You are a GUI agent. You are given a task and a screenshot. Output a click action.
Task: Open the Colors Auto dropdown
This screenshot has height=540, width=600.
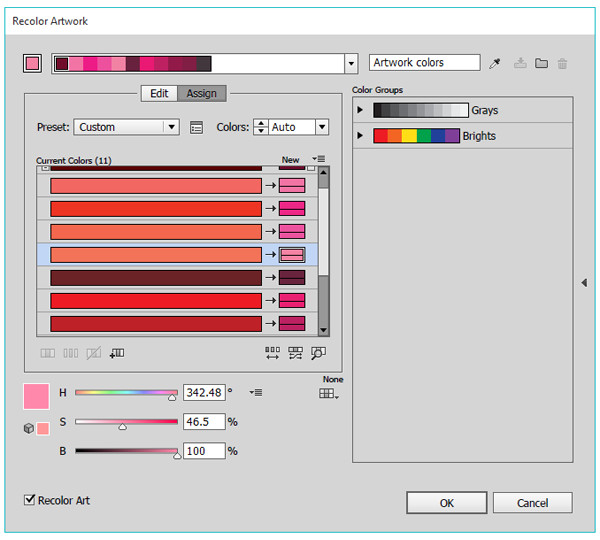click(321, 127)
